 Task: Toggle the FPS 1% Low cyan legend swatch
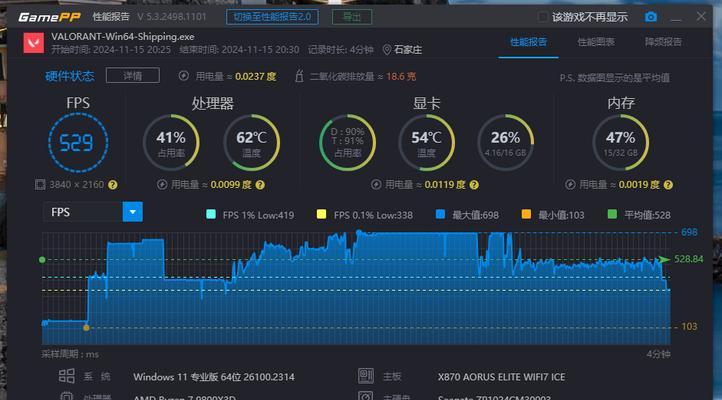pos(211,214)
